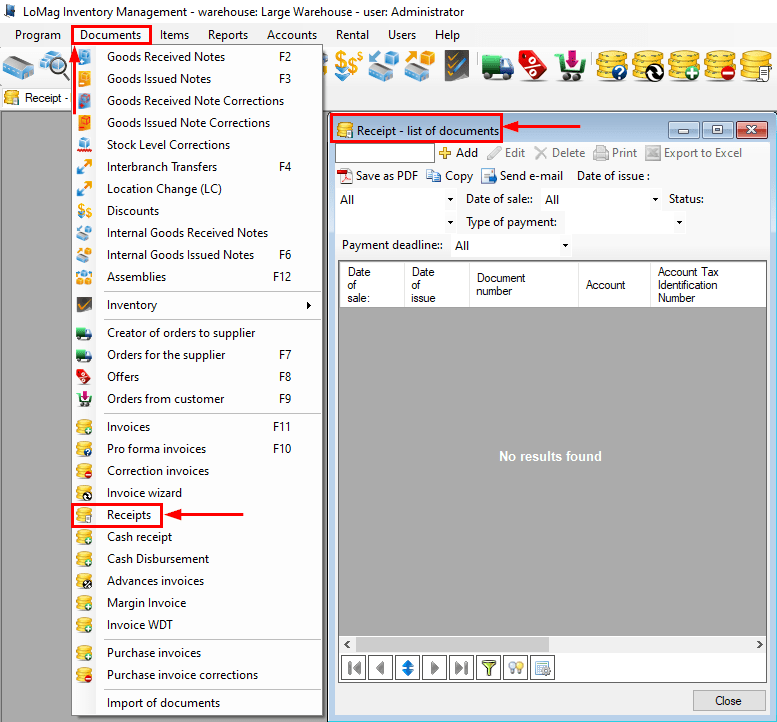Screen dimensions: 777x722
Task: Go to first record navigation icon
Action: [354, 668]
